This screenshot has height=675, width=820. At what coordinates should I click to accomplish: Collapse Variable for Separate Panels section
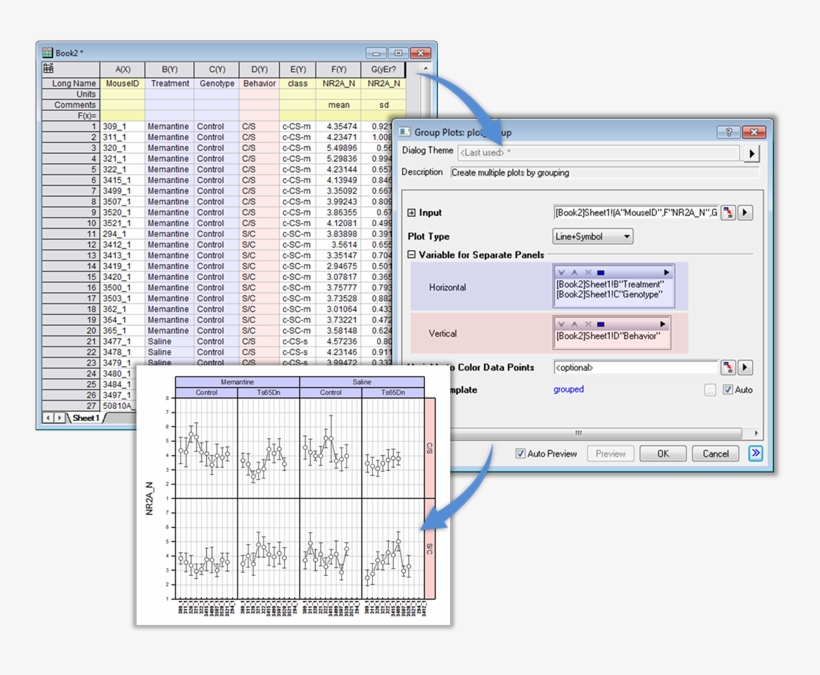412,255
